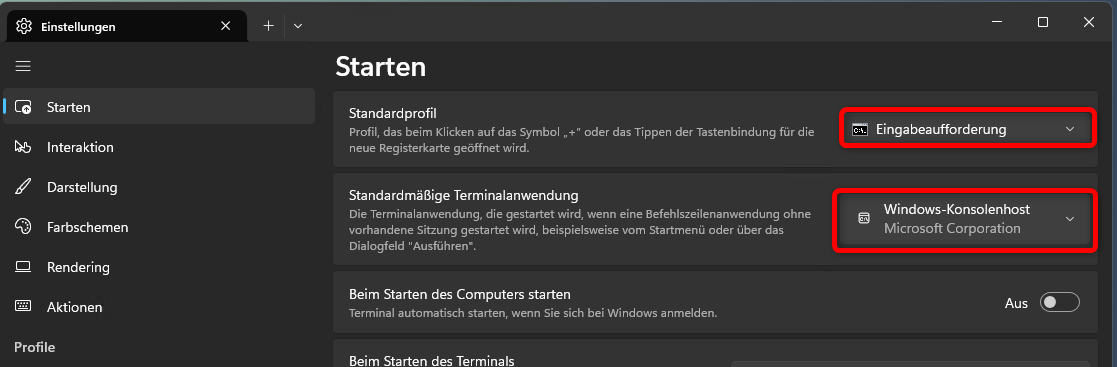The width and height of the screenshot is (1117, 367).
Task: Click the Farbschemen palette icon
Action: [x=24, y=227]
